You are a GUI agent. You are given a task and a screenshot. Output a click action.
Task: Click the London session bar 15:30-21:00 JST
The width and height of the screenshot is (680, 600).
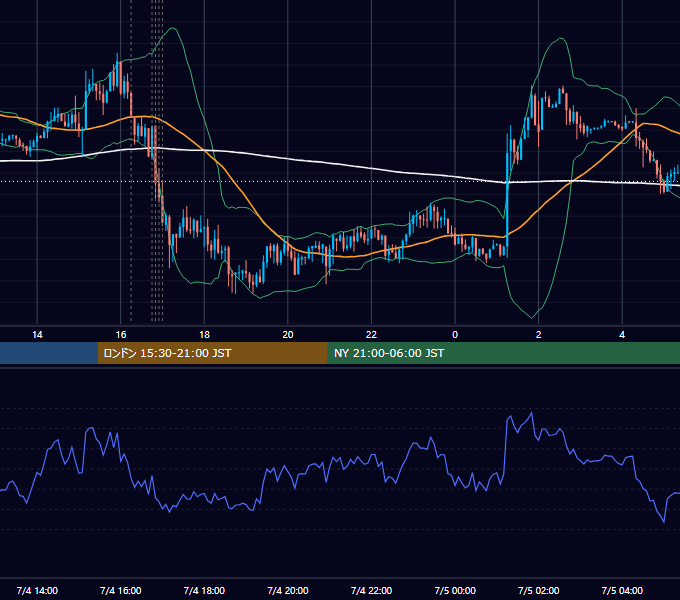(212, 353)
